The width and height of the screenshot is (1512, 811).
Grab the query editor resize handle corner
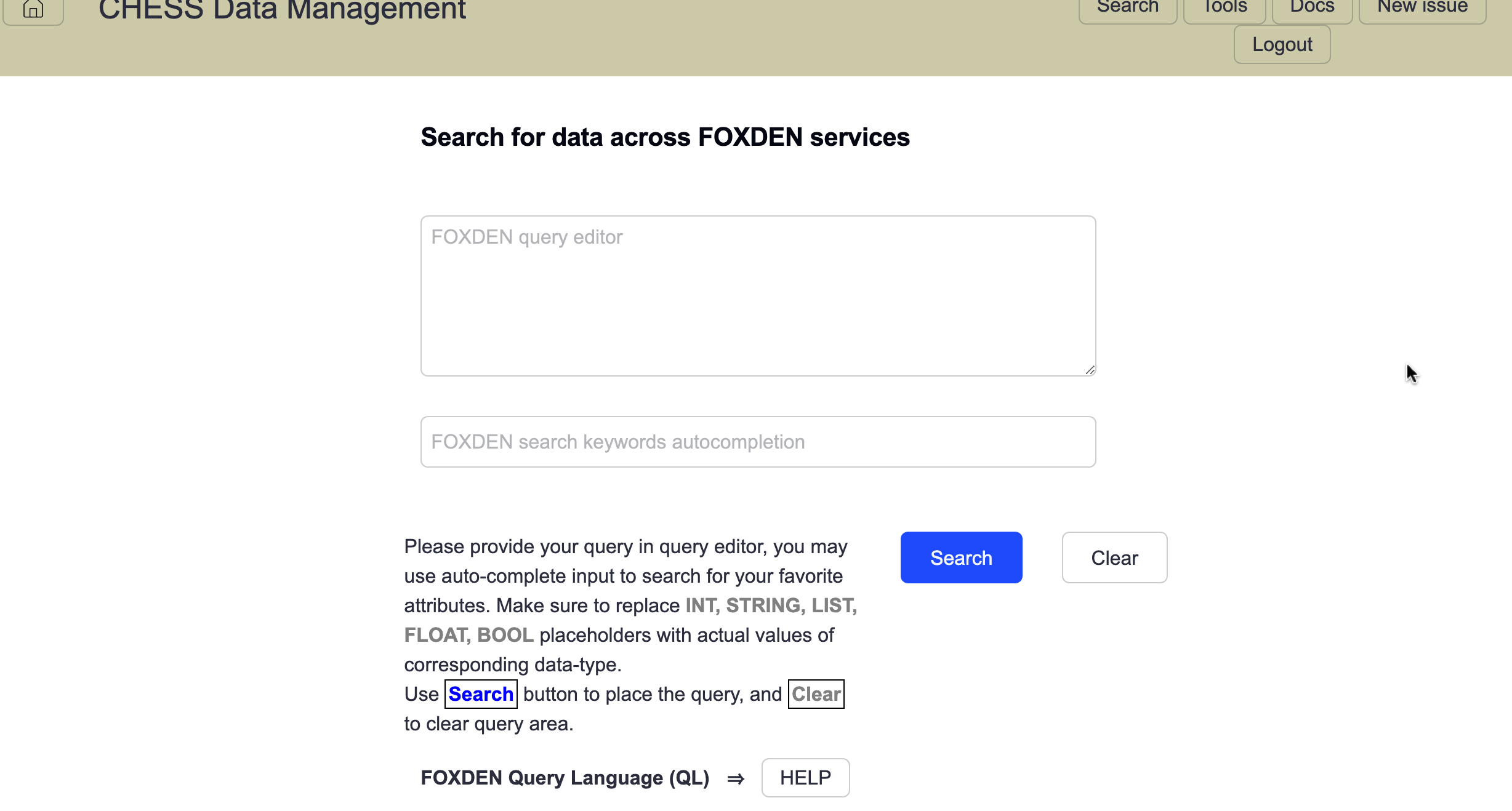tap(1090, 370)
